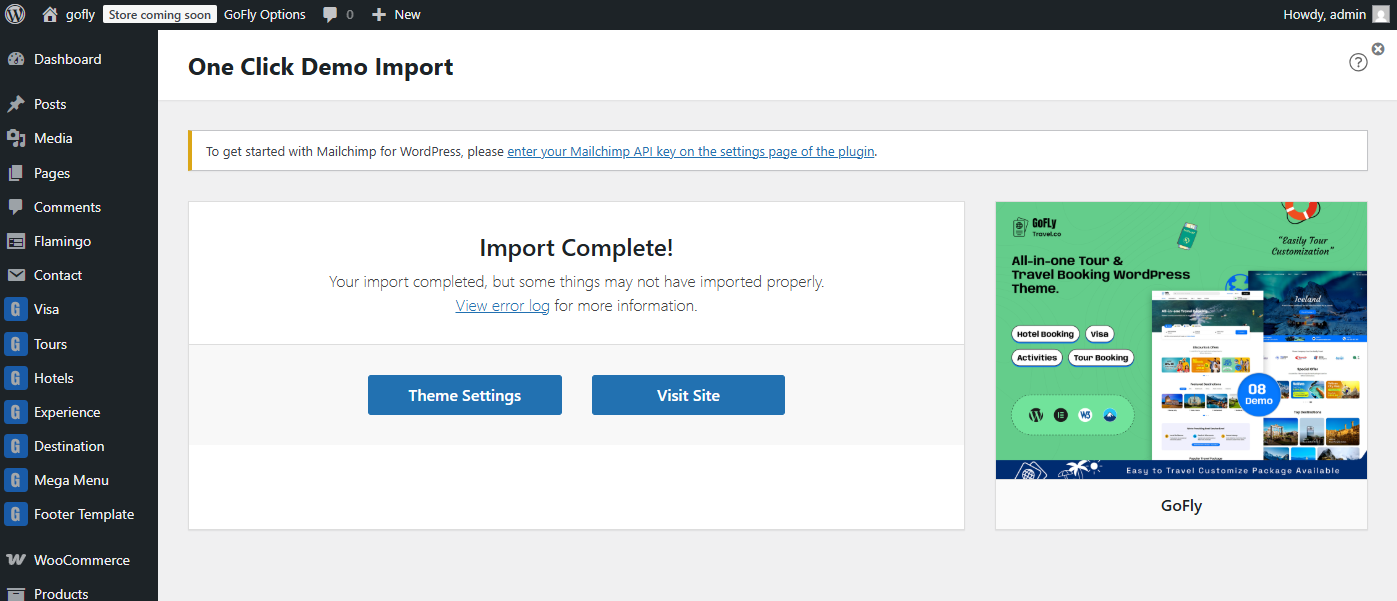The image size is (1397, 601).
Task: Click the Posts pushpin icon
Action: click(x=16, y=104)
